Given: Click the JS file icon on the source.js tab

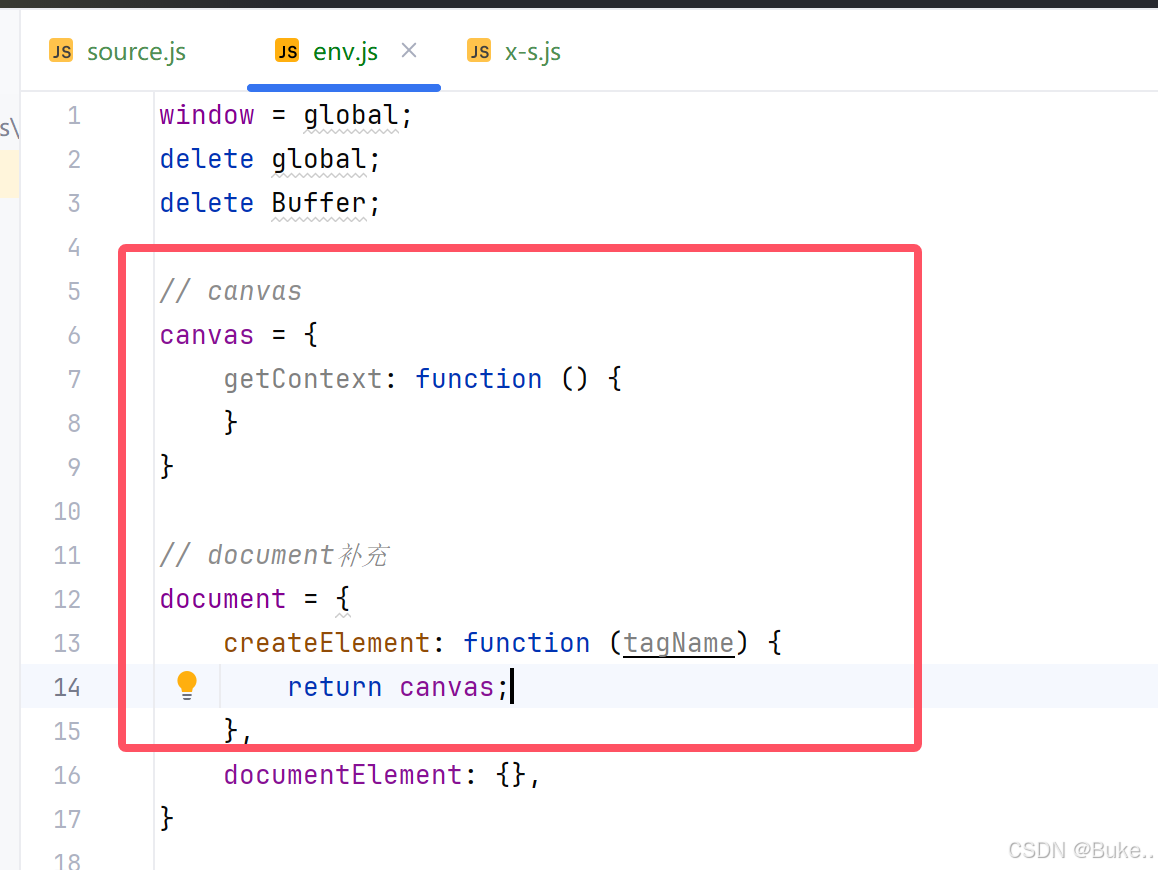Looking at the screenshot, I should tap(61, 50).
